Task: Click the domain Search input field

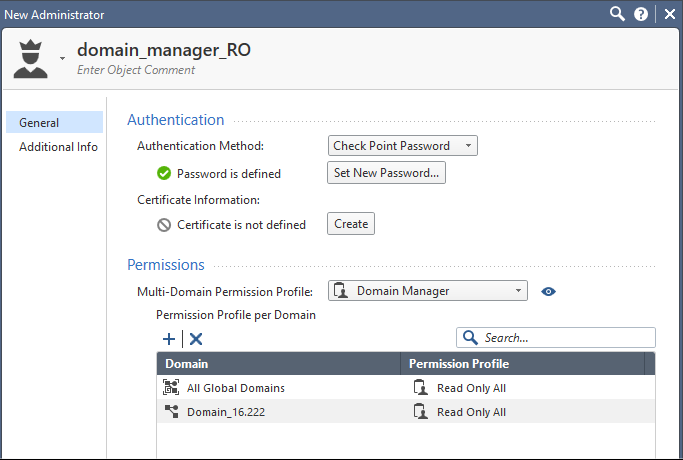Action: [x=565, y=338]
